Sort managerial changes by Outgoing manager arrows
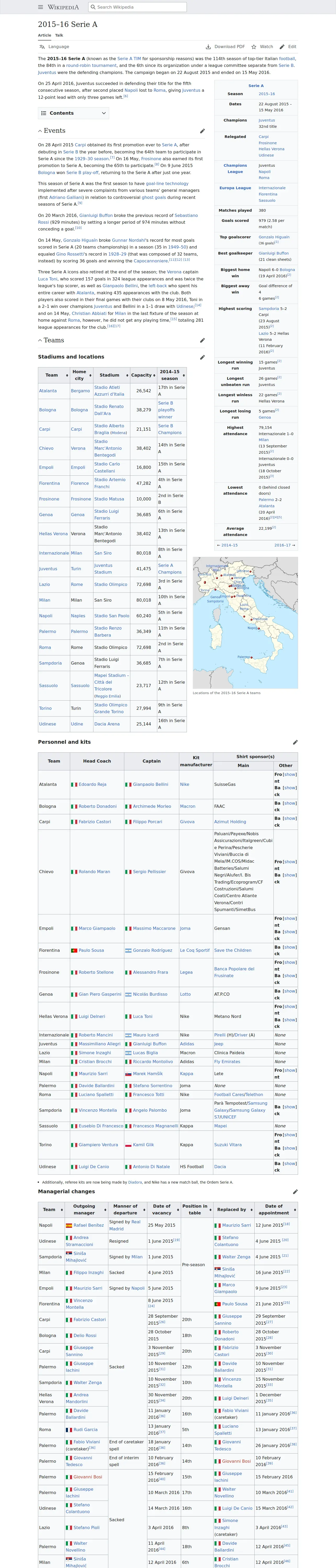Viewport: 336px width, 1568px height. tap(105, 1209)
